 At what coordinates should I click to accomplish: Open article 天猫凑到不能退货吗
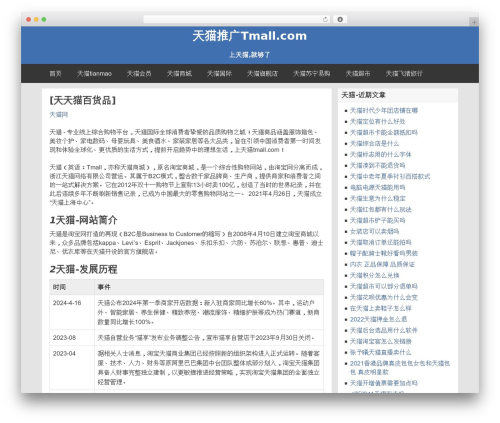click(x=378, y=165)
